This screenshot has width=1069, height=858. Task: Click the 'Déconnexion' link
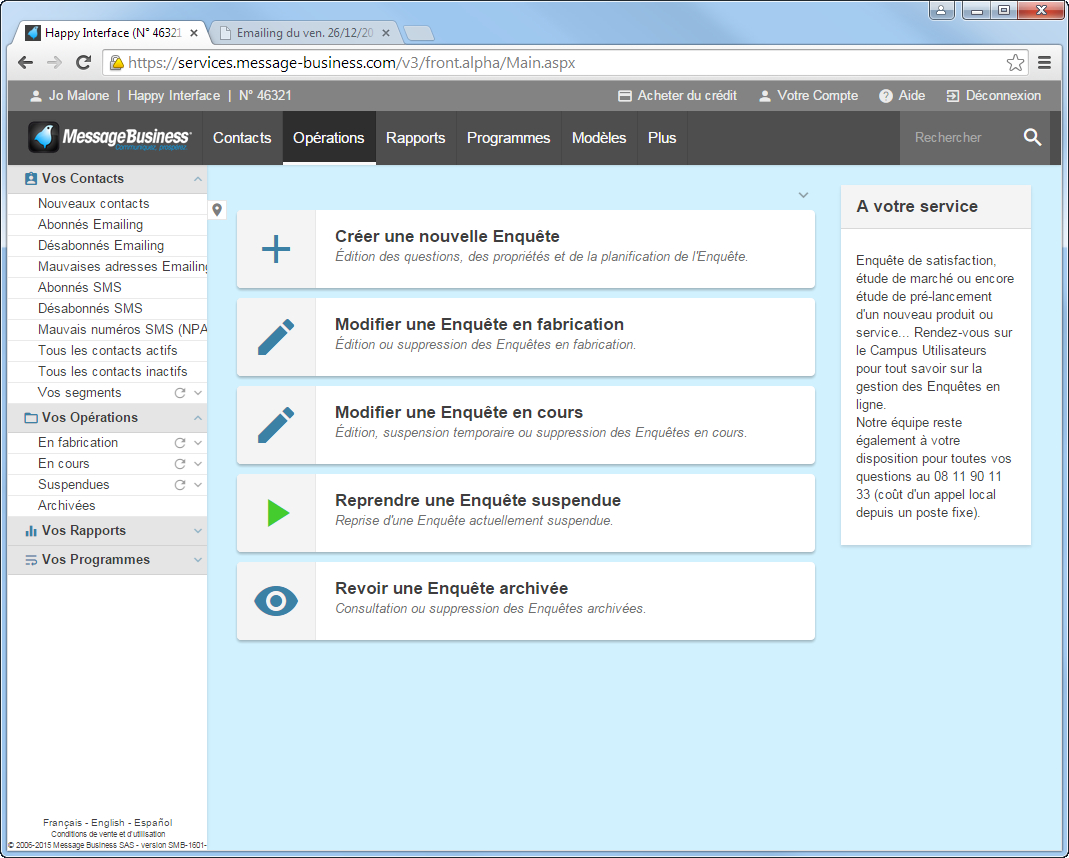pyautogui.click(x=993, y=96)
